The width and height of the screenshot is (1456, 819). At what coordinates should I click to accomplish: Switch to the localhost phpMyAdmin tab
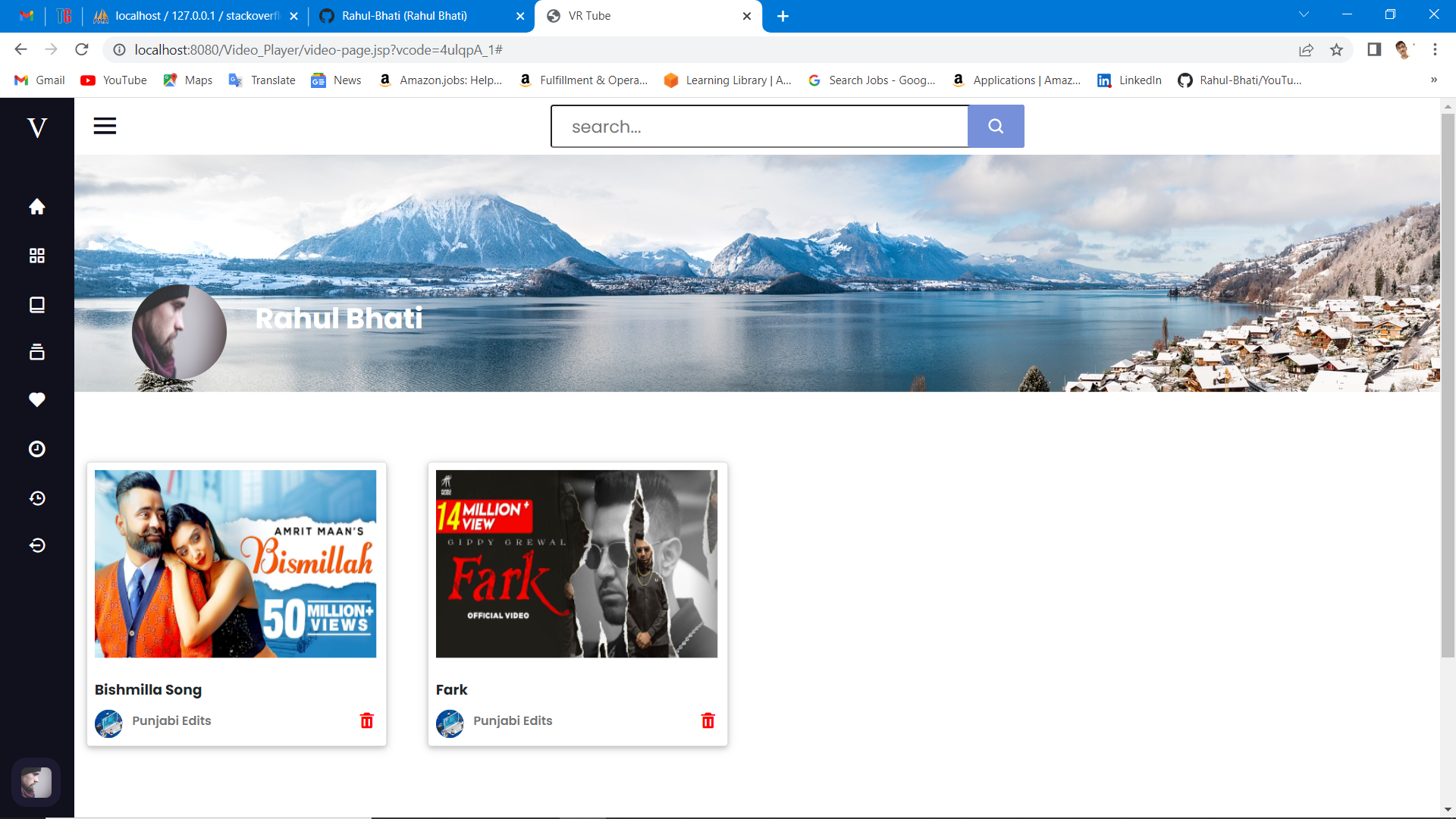tap(197, 16)
